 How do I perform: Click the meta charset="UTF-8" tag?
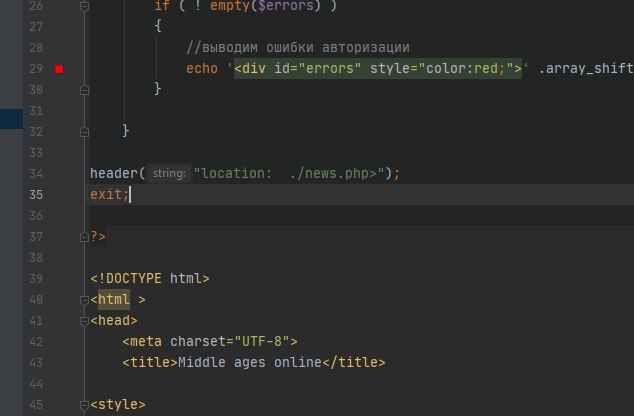(210, 342)
